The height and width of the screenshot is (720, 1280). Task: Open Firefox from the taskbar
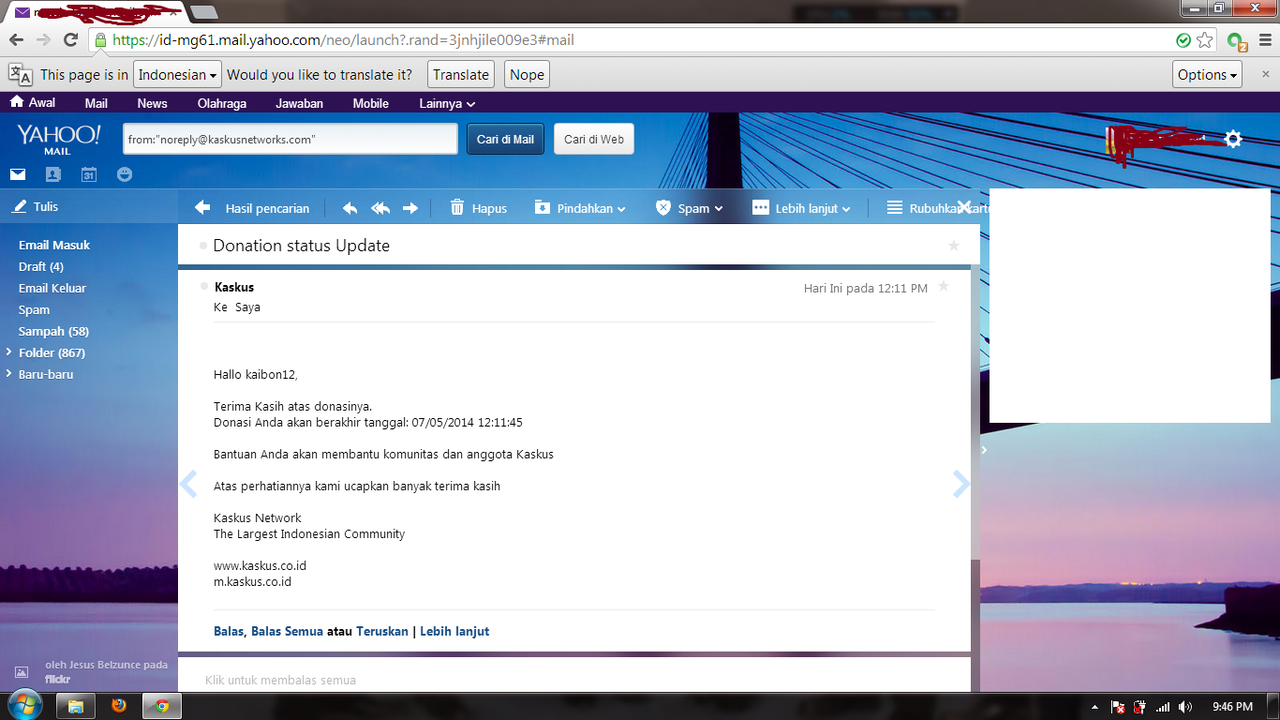(120, 705)
